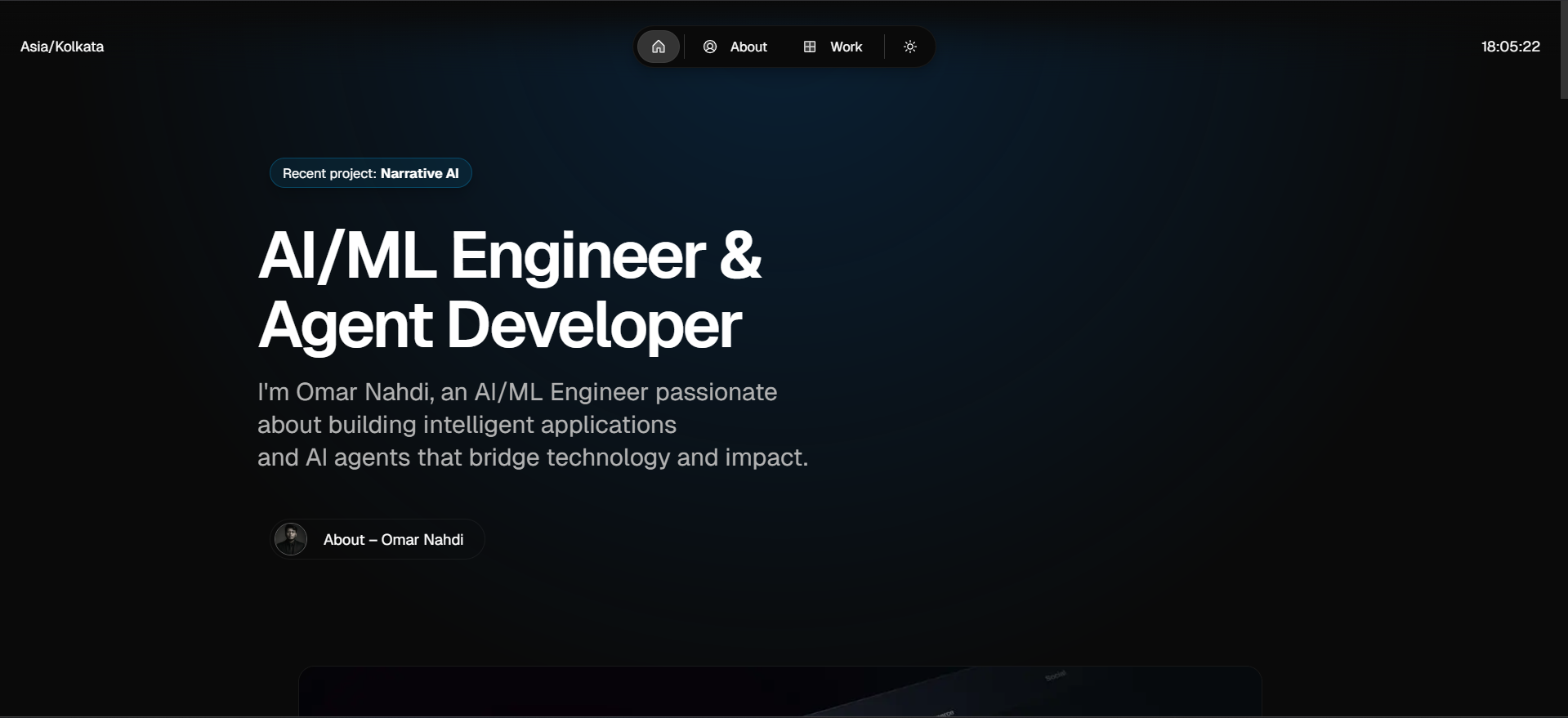
Task: Toggle light theme with sun icon
Action: click(x=910, y=47)
